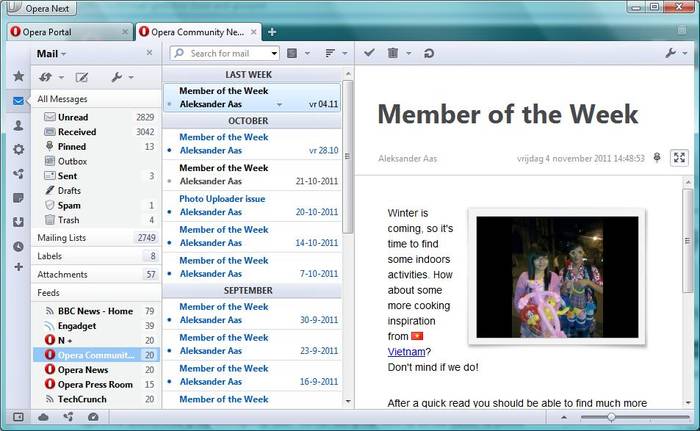
Task: Toggle full-view mode for the message
Action: click(679, 157)
